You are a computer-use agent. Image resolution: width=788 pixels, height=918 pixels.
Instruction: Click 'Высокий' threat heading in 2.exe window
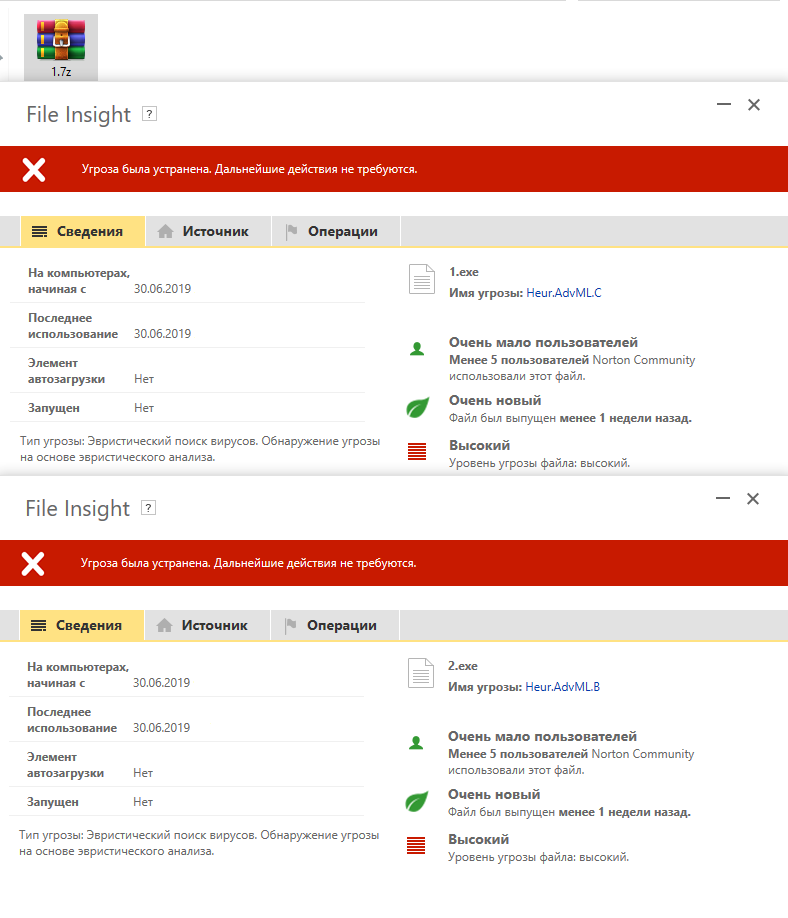[478, 840]
